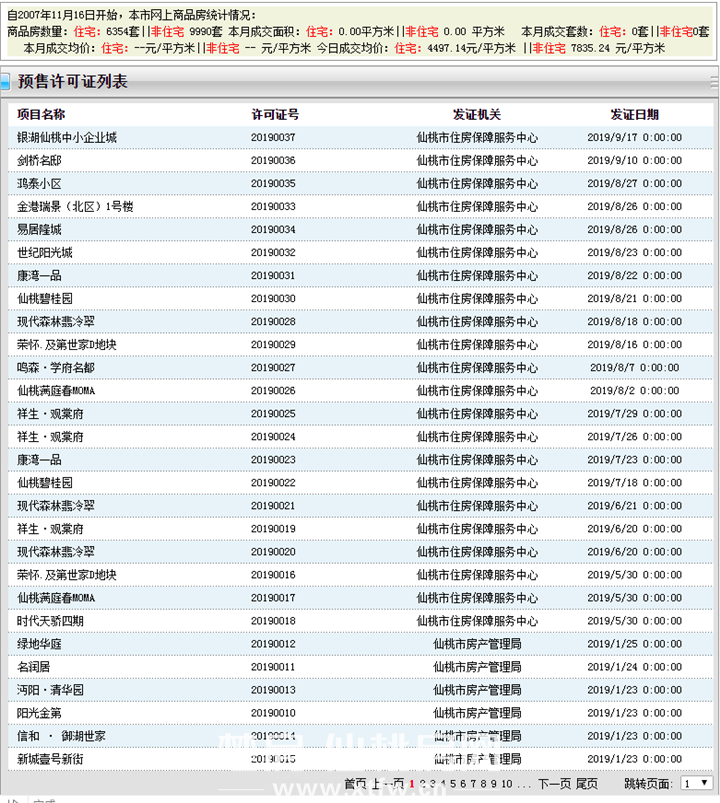Open project 鸿泰小区
Screen dimensions: 720x803
[39, 183]
